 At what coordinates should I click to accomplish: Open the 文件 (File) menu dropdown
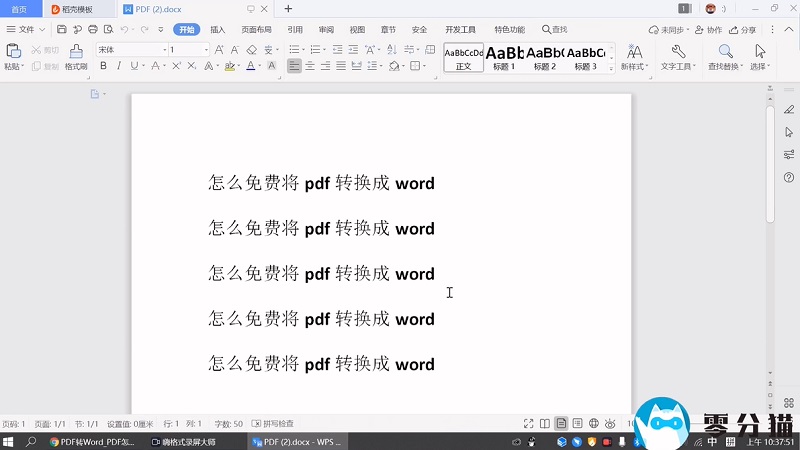[26, 30]
